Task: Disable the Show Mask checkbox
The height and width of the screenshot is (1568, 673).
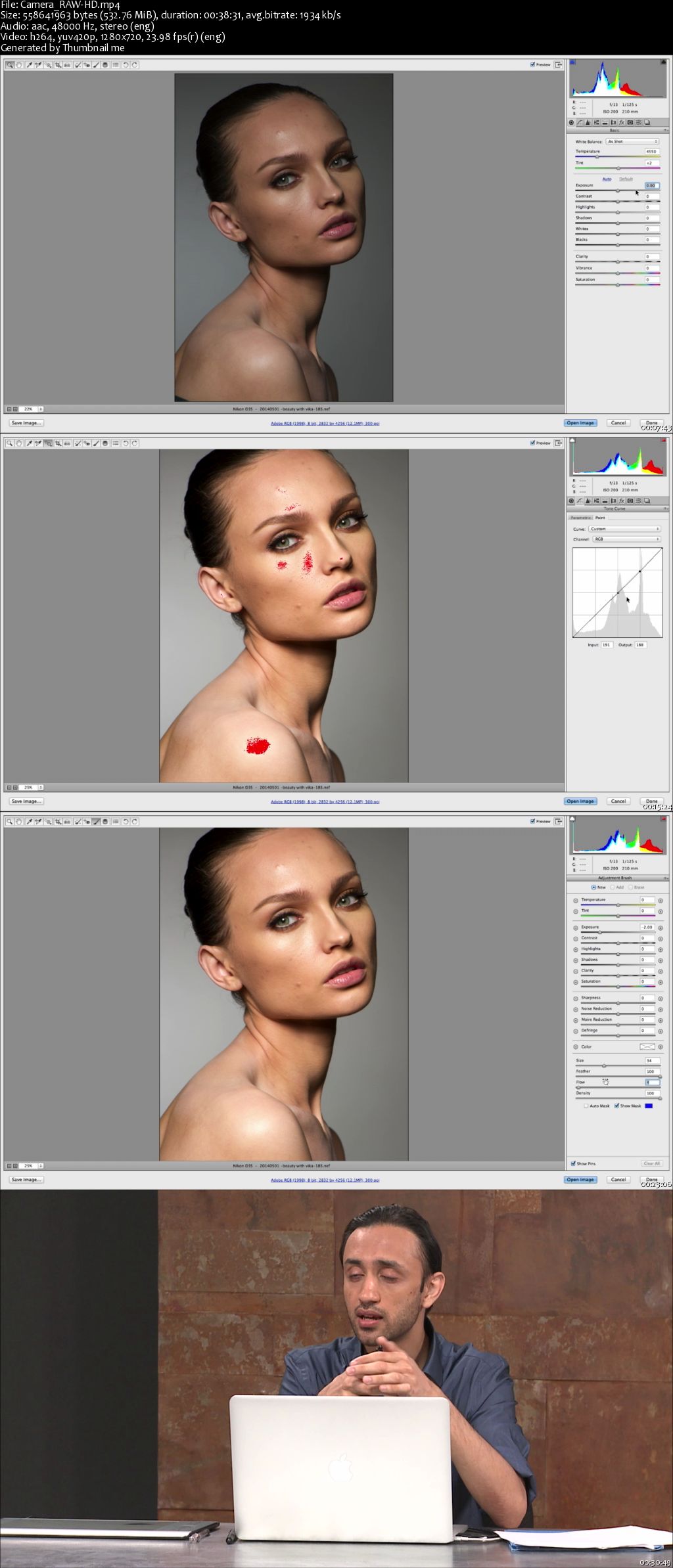Action: click(x=616, y=1106)
